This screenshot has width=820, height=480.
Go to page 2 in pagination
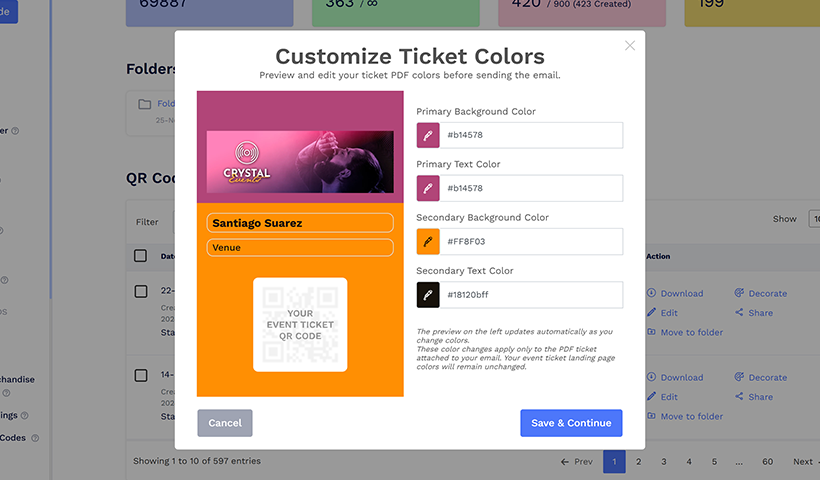pyautogui.click(x=639, y=461)
